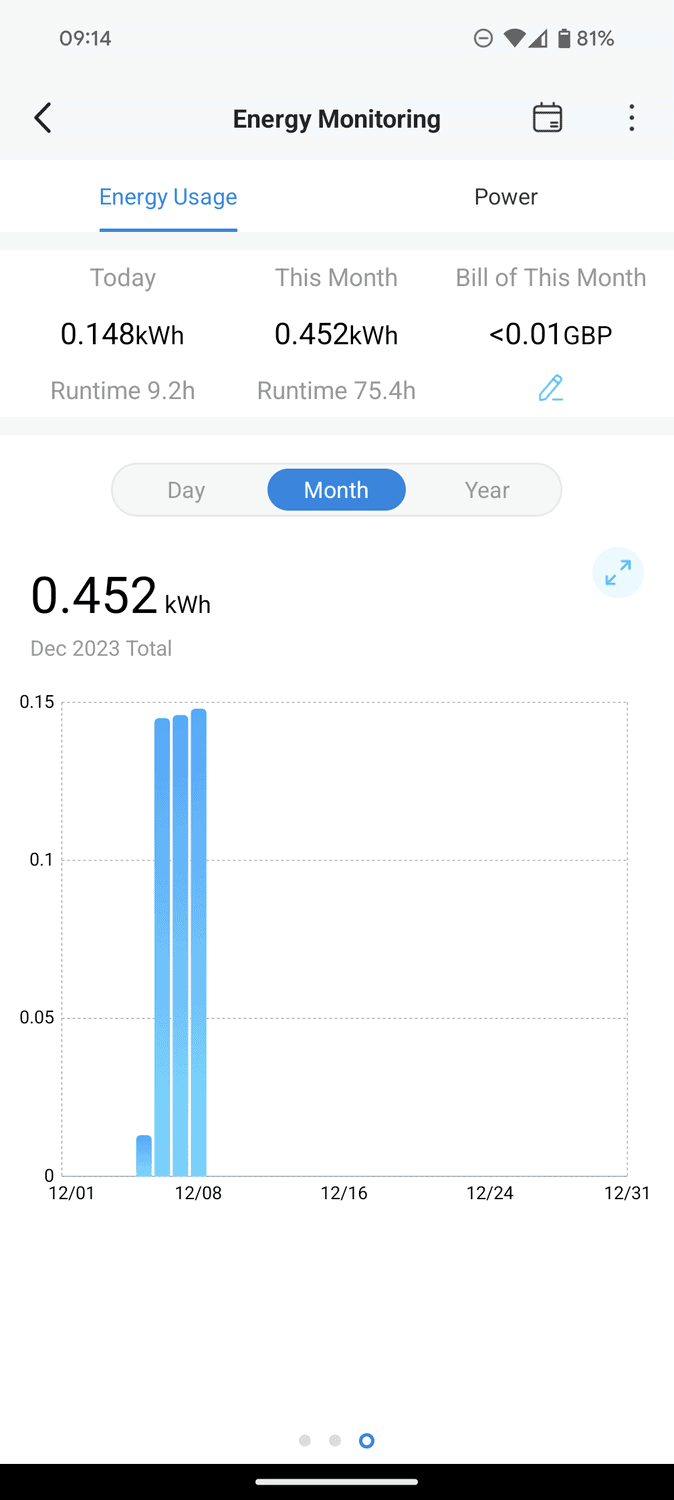Tap the Bill of This Month value

click(550, 334)
